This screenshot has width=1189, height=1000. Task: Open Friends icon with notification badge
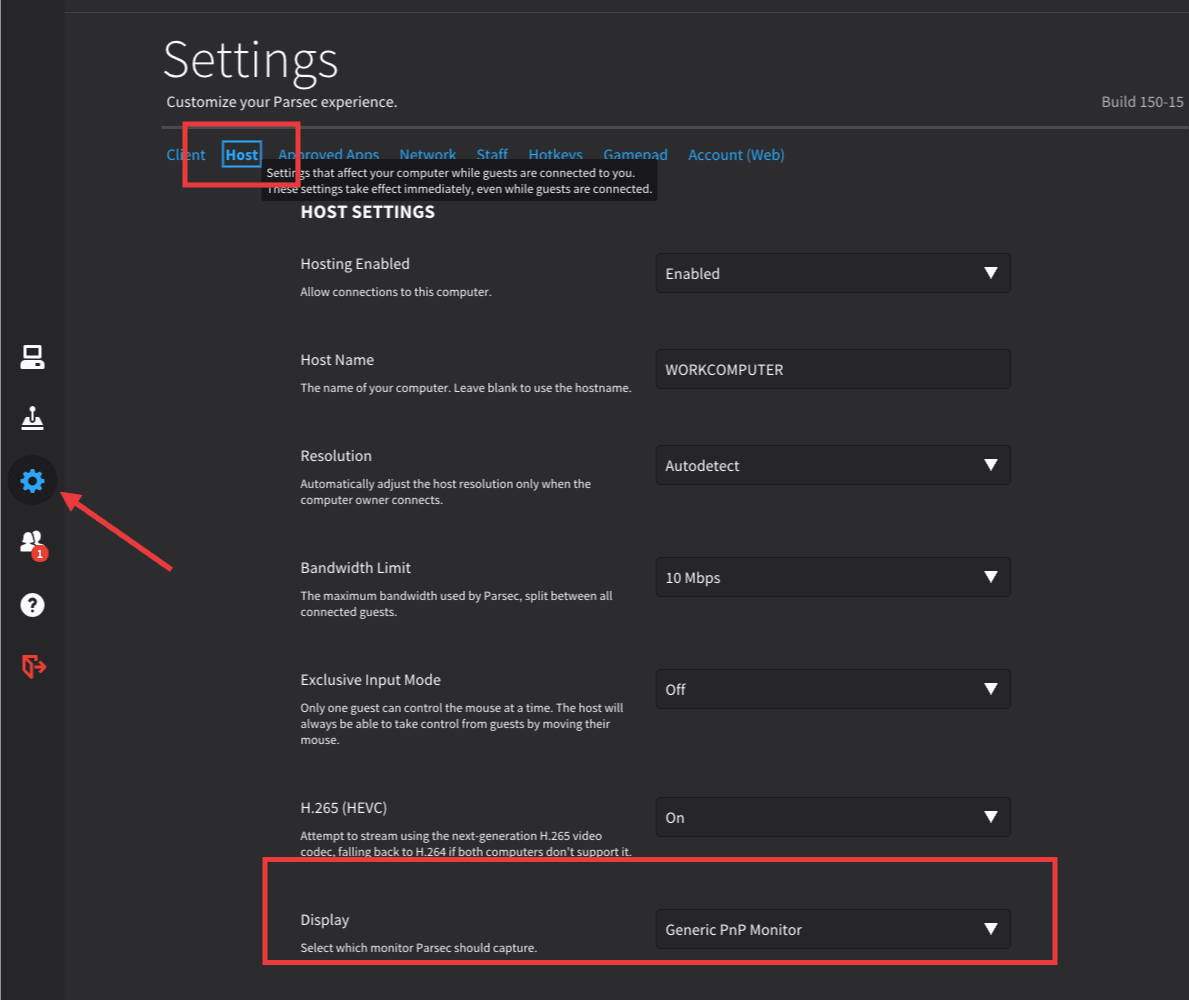click(x=32, y=543)
